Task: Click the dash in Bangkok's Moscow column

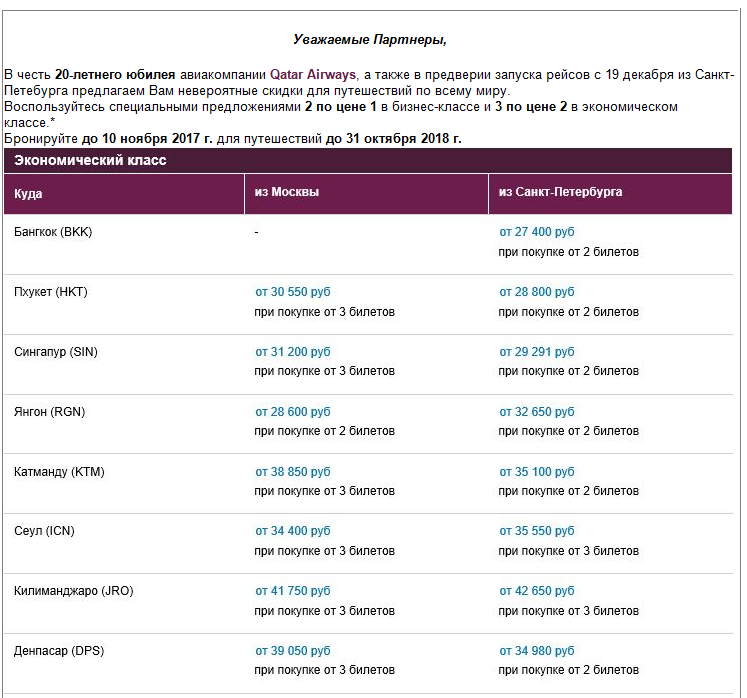Action: point(256,232)
